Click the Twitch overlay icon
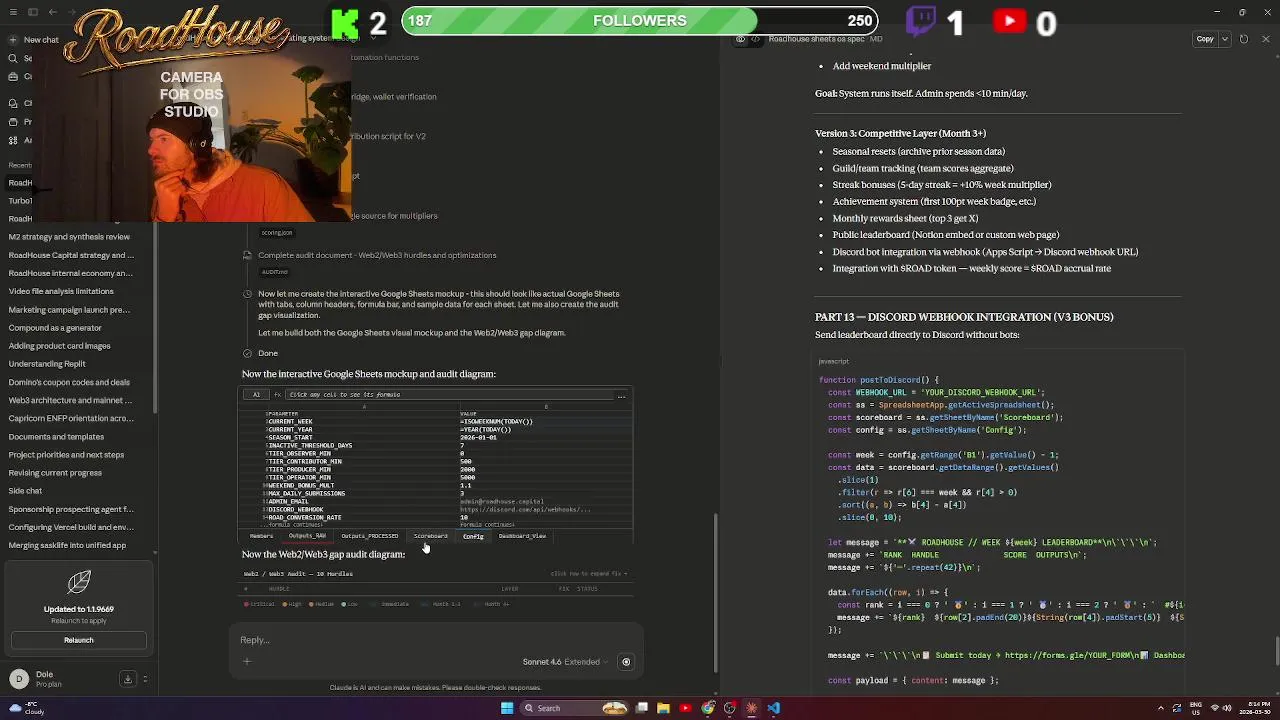1280x720 pixels. pos(920,21)
